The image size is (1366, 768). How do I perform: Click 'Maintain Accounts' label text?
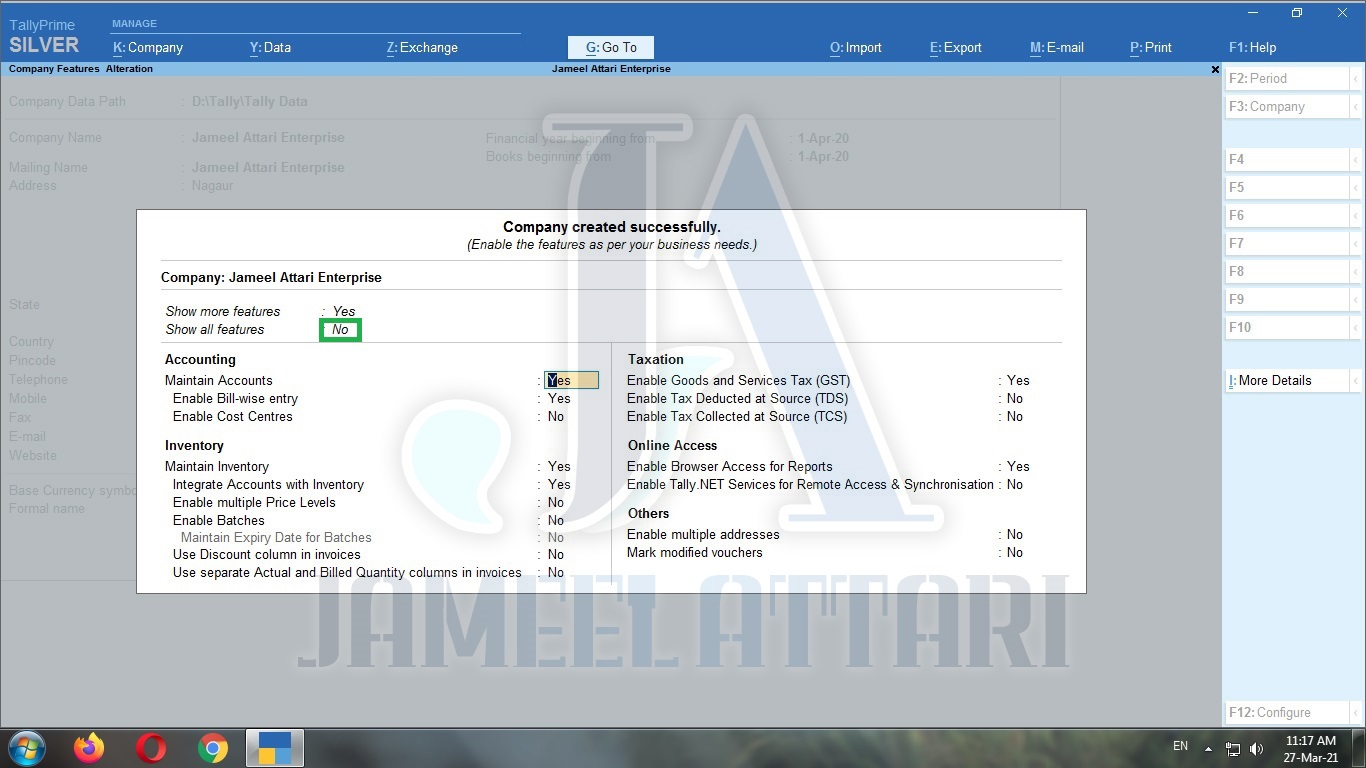[x=218, y=380]
